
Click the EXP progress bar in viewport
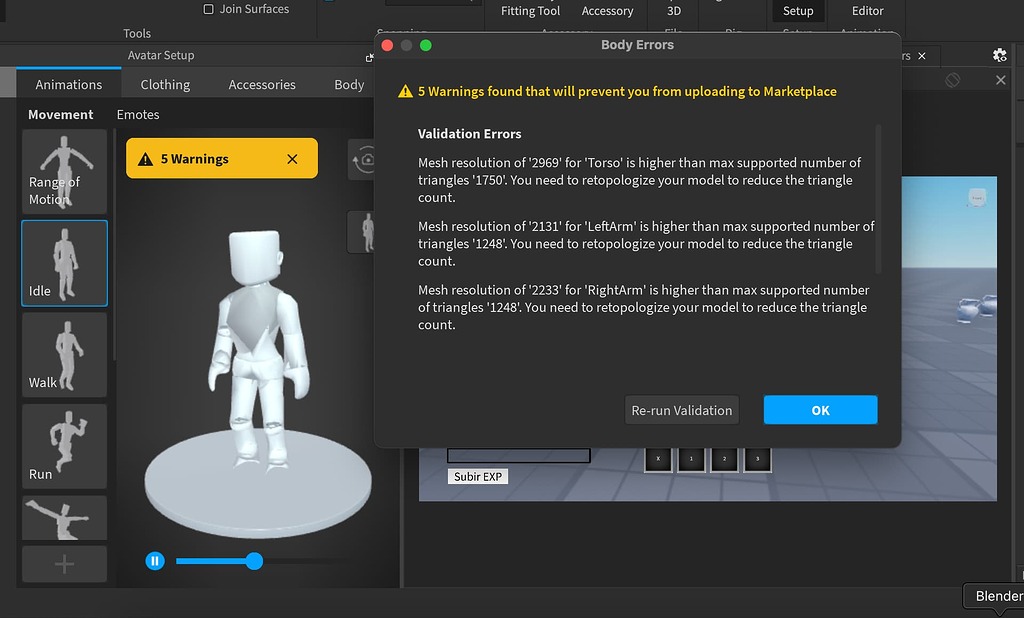[519, 455]
